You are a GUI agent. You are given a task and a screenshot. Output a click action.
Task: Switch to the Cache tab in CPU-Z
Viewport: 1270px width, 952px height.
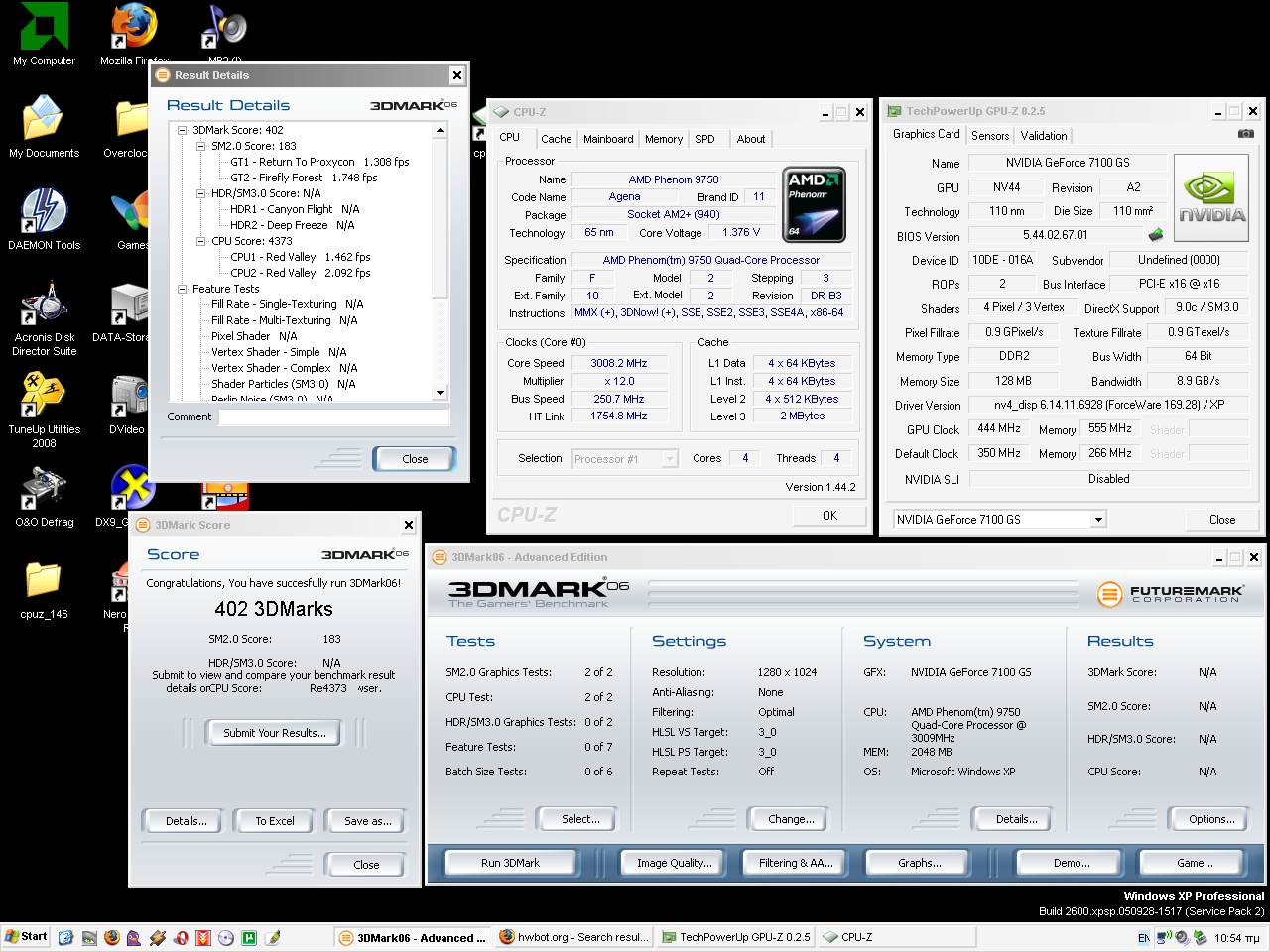point(556,139)
